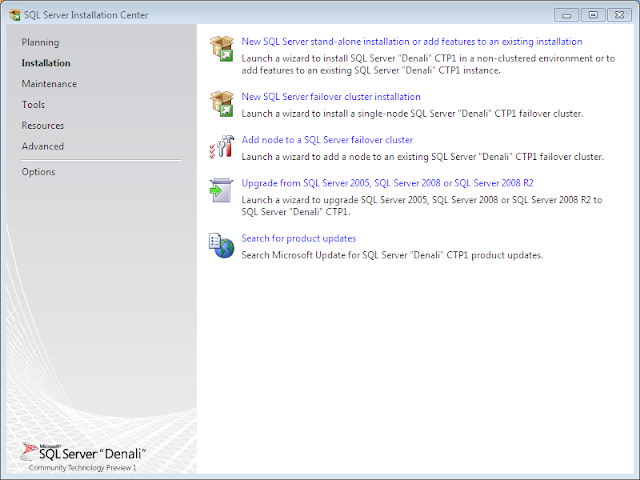The height and width of the screenshot is (480, 640).
Task: Click the 'SQL Server Installation Center' window title
Action: [86, 15]
